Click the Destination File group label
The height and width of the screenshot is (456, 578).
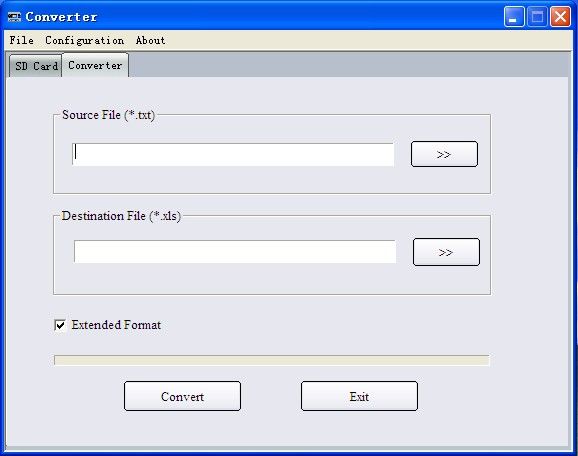tap(121, 216)
